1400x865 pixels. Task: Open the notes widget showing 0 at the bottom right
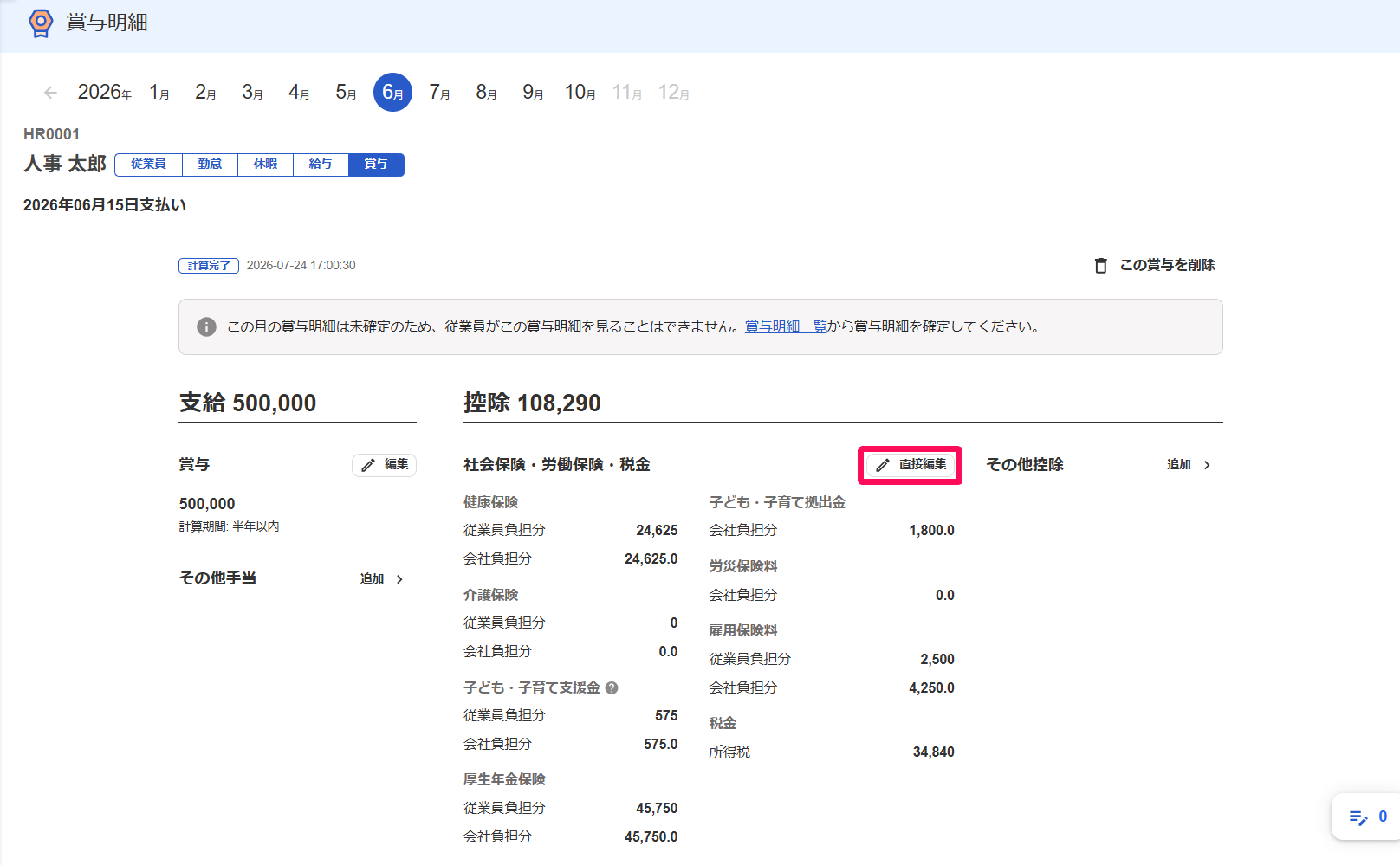pyautogui.click(x=1367, y=817)
